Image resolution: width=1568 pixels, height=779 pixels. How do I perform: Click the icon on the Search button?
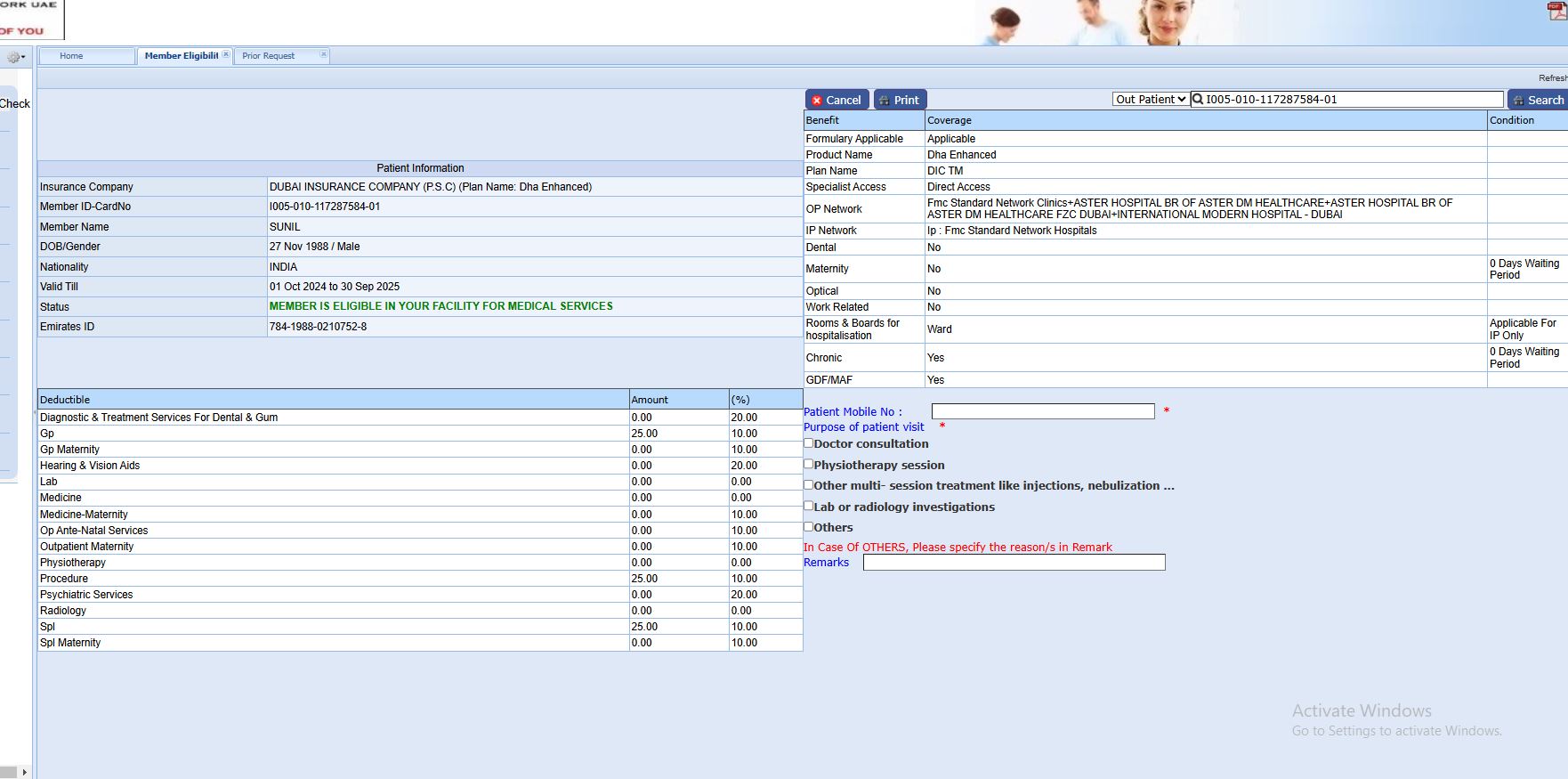[x=1519, y=101]
